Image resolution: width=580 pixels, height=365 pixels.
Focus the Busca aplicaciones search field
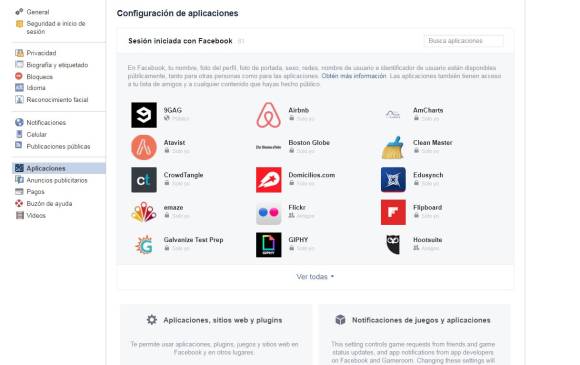point(463,41)
